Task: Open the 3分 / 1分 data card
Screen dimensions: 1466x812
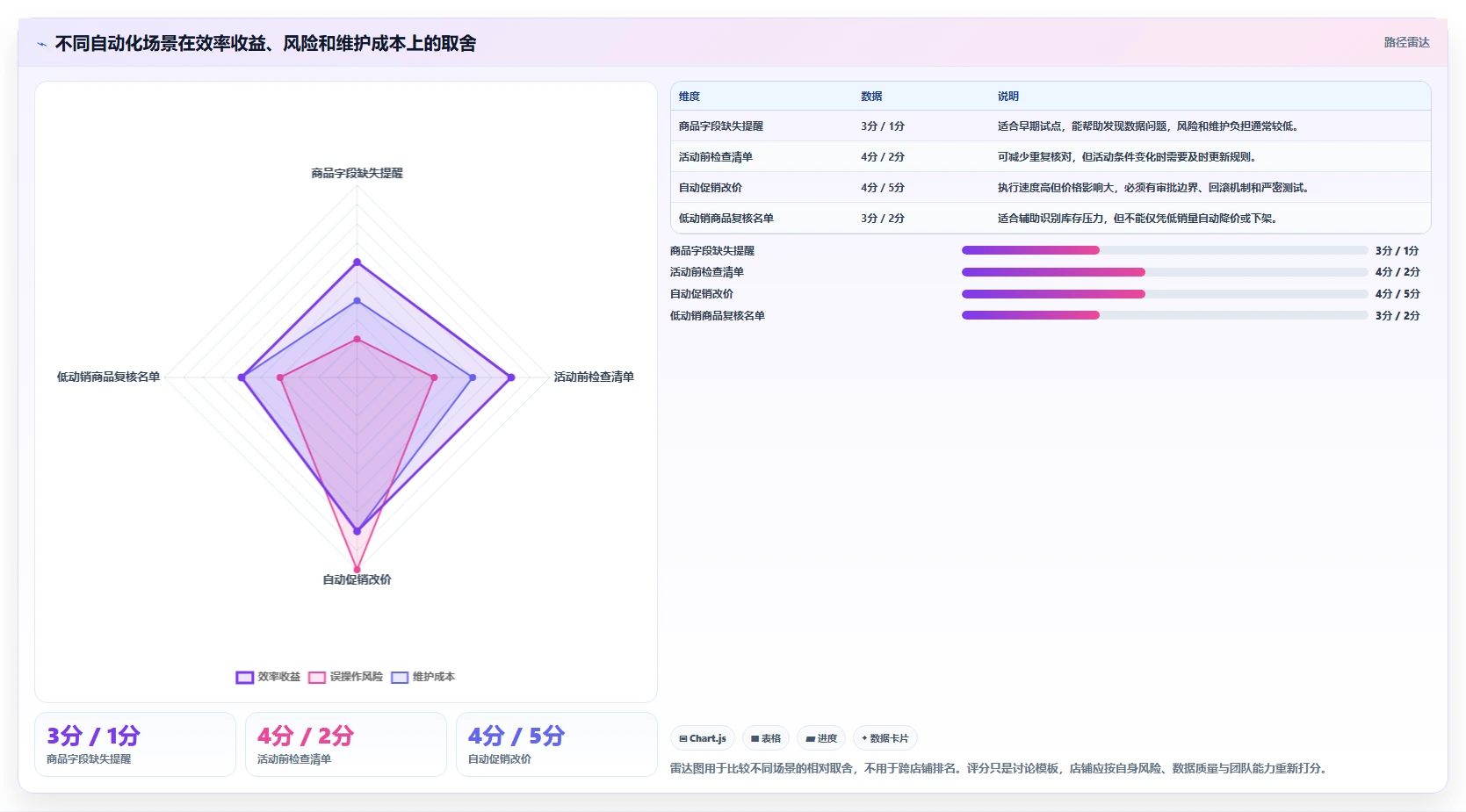Action: coord(135,744)
